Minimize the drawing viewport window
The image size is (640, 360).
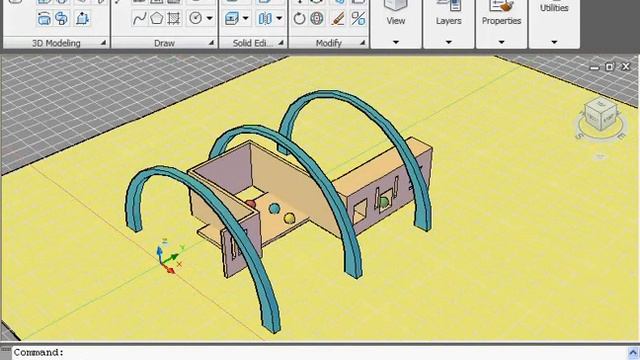595,67
